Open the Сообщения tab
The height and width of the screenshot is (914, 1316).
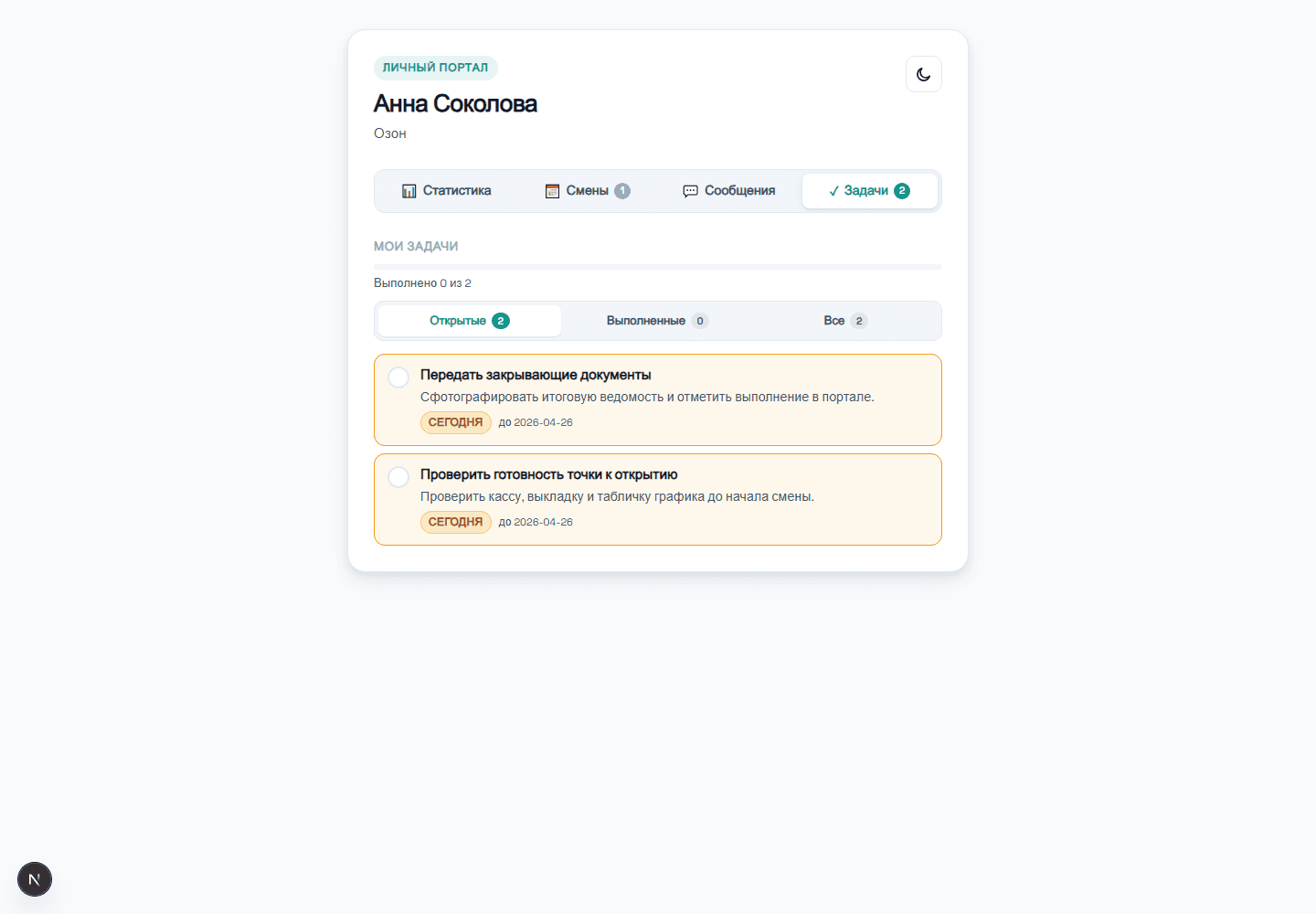point(729,191)
